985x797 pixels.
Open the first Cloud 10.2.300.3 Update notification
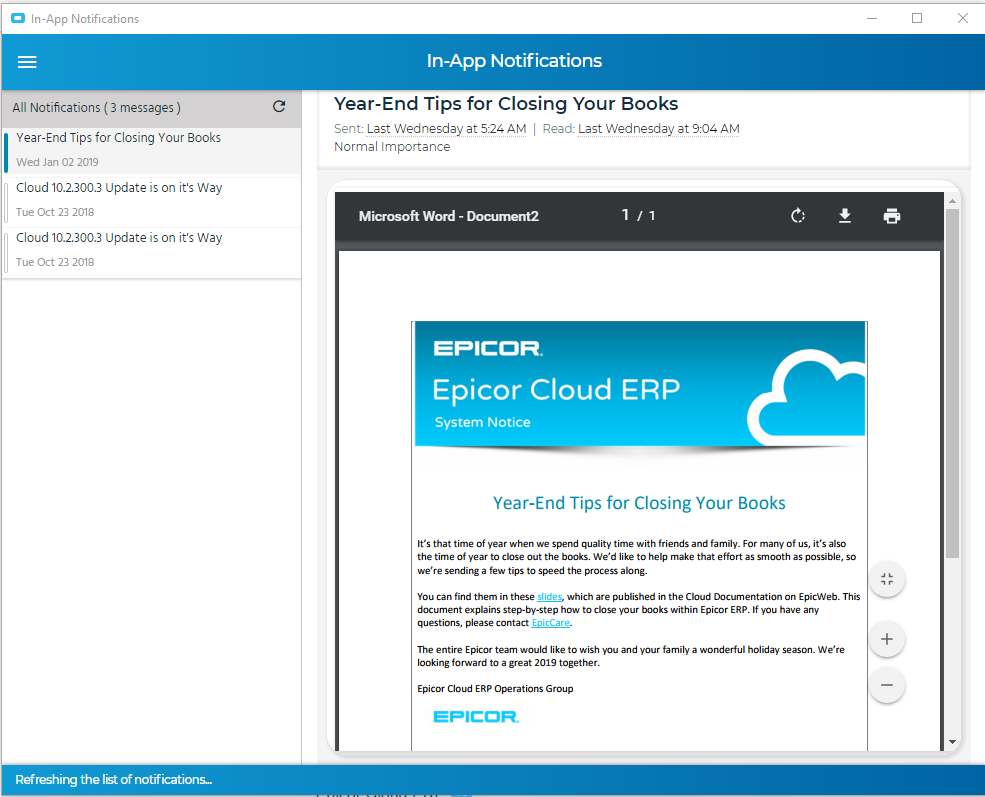pyautogui.click(x=151, y=202)
